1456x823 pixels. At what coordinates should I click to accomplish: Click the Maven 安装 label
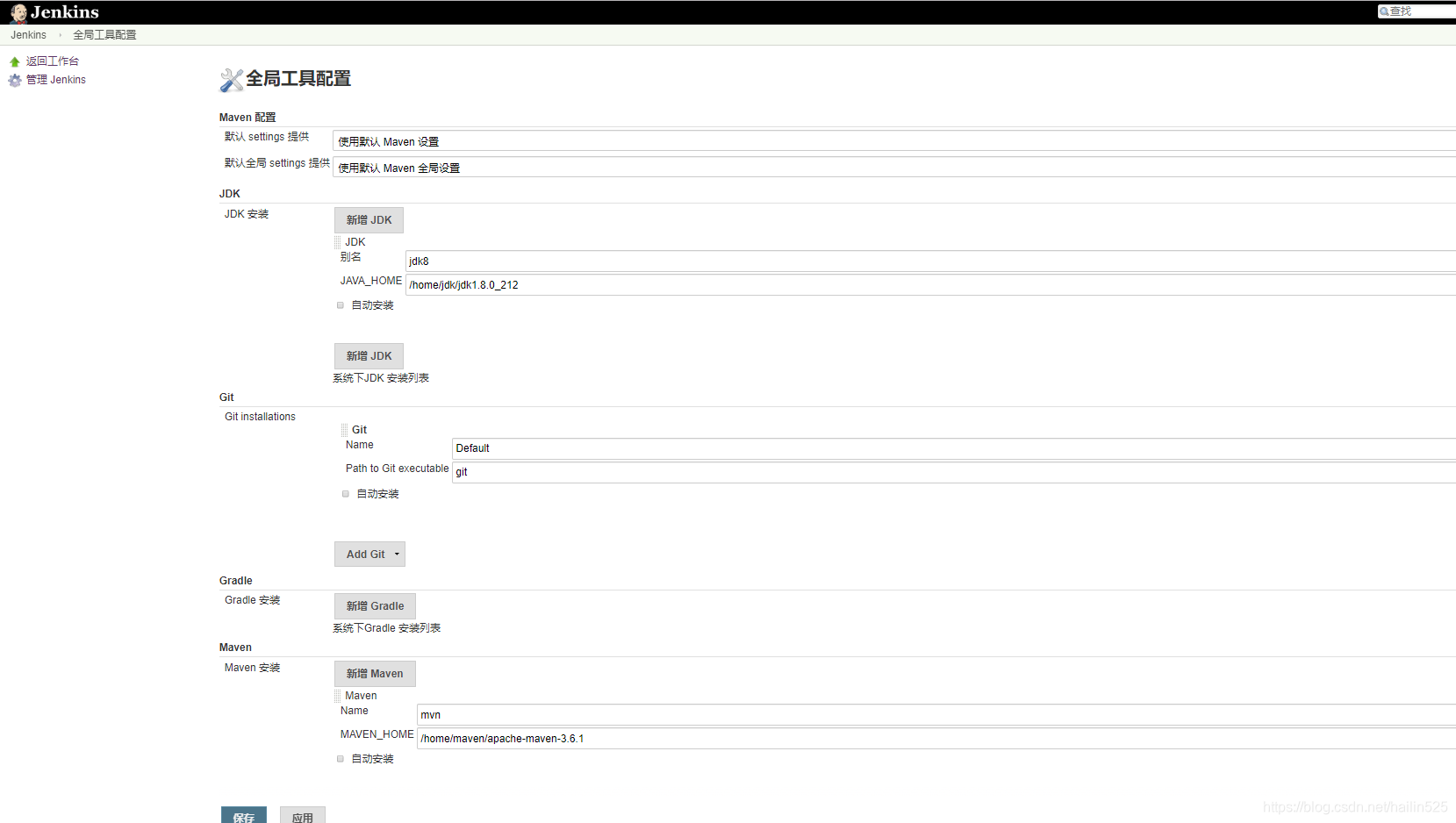pos(253,668)
